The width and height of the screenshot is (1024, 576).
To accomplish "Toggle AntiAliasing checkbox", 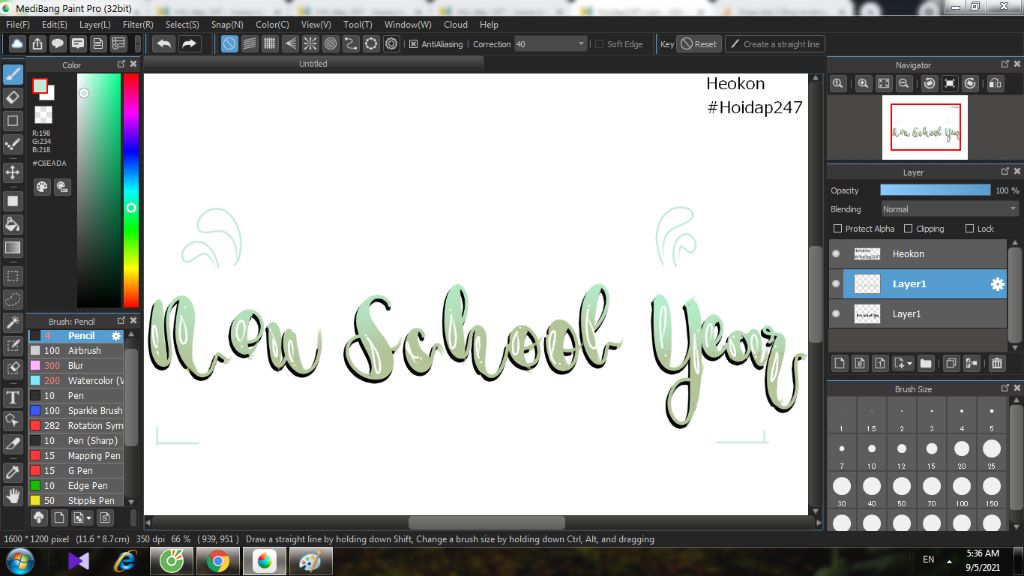I will pos(413,44).
